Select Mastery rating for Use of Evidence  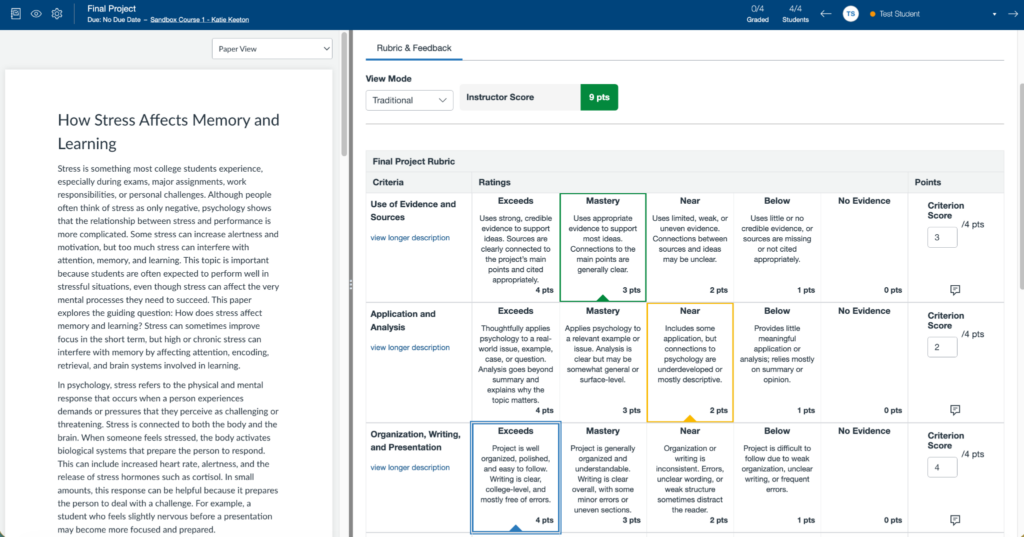coord(603,247)
